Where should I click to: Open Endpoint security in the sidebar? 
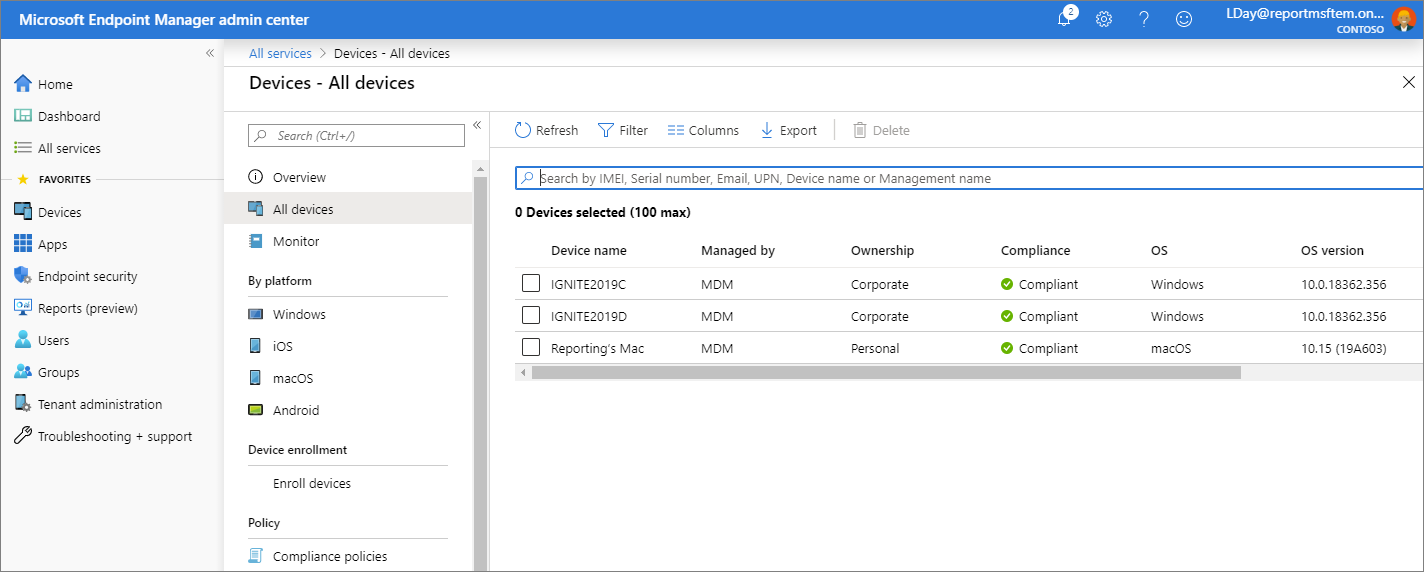click(x=87, y=276)
